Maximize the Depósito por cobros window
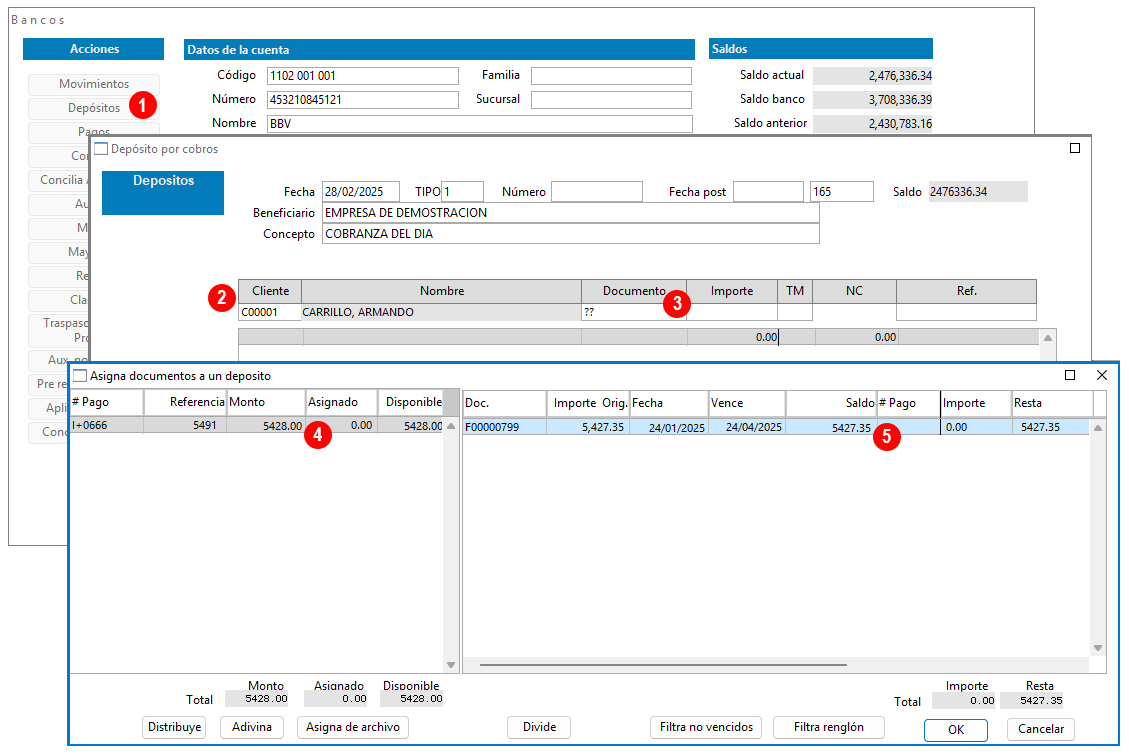Viewport: 1129px width, 755px height. tap(1075, 148)
